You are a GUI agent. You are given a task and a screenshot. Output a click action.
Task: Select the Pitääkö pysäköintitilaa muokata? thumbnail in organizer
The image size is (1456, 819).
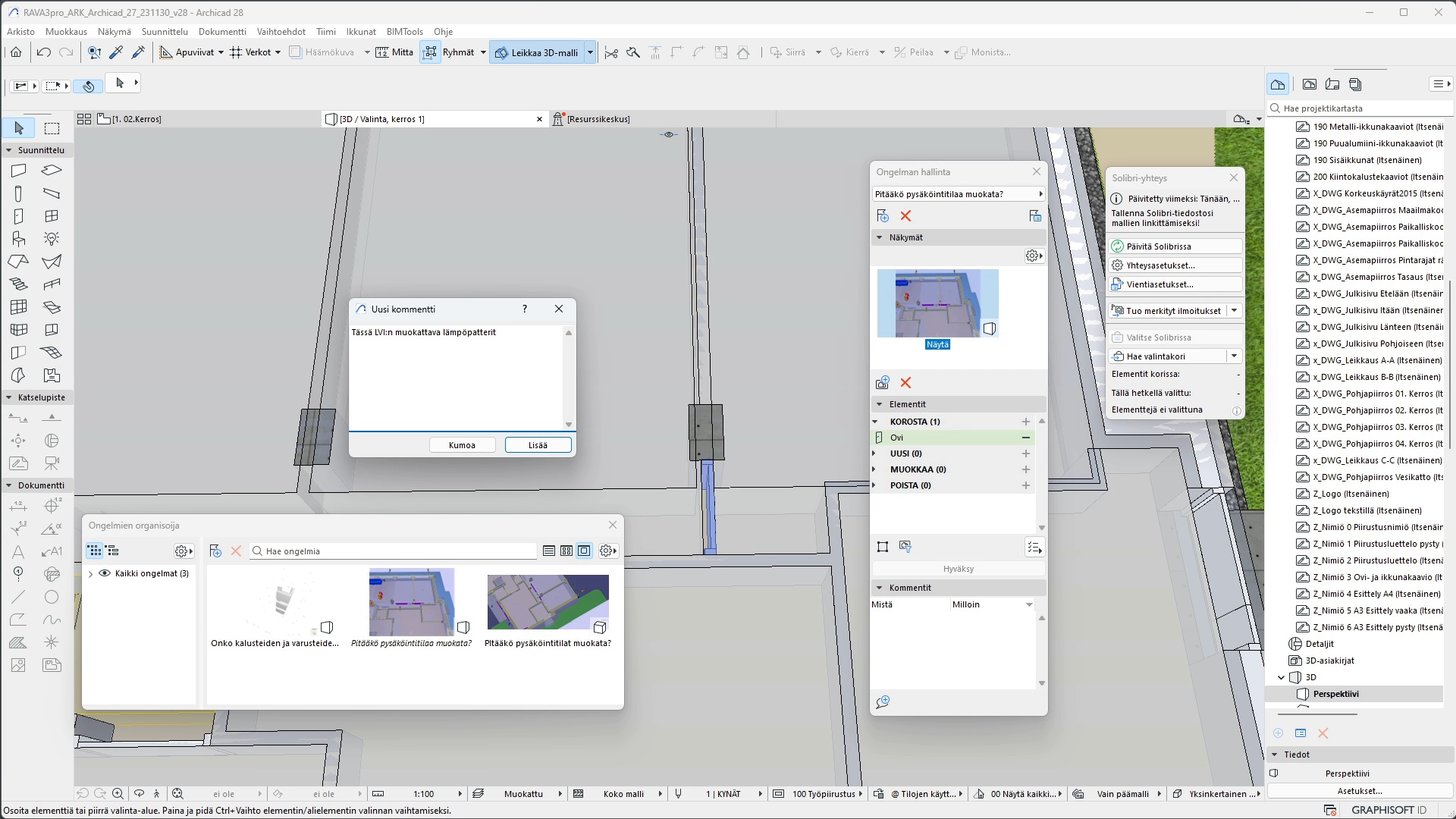pos(412,603)
